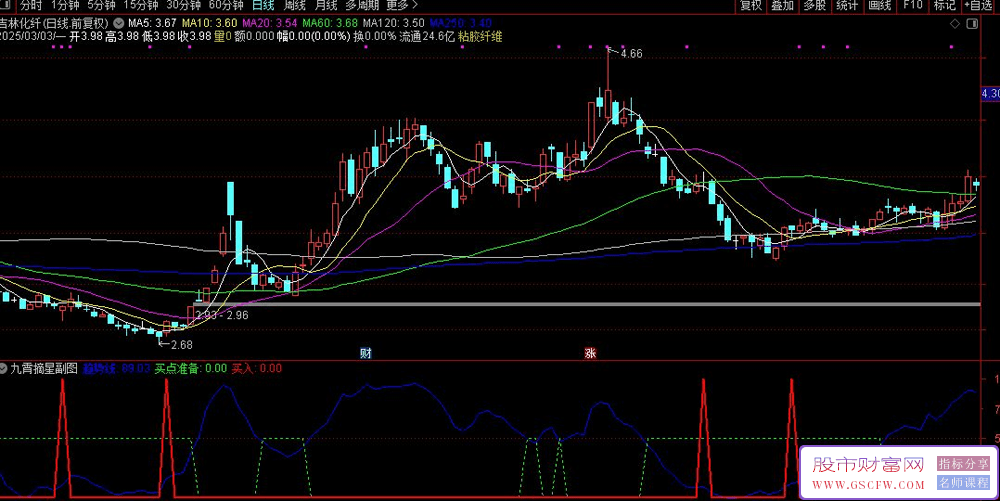This screenshot has width=1000, height=501.
Task: Select the 5分钟 period tab
Action: [101, 5]
